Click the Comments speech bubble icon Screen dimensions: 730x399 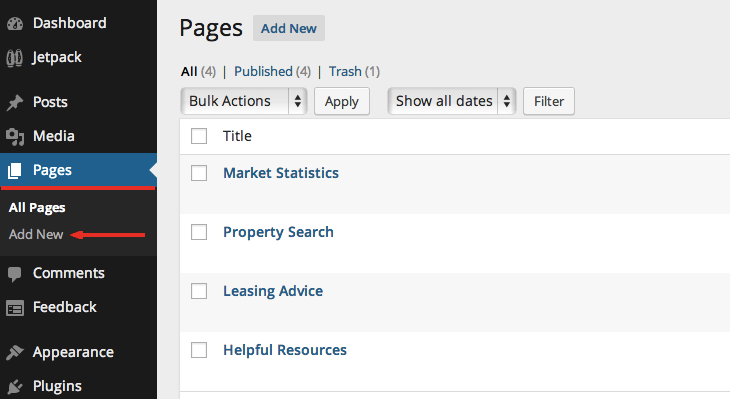point(15,274)
